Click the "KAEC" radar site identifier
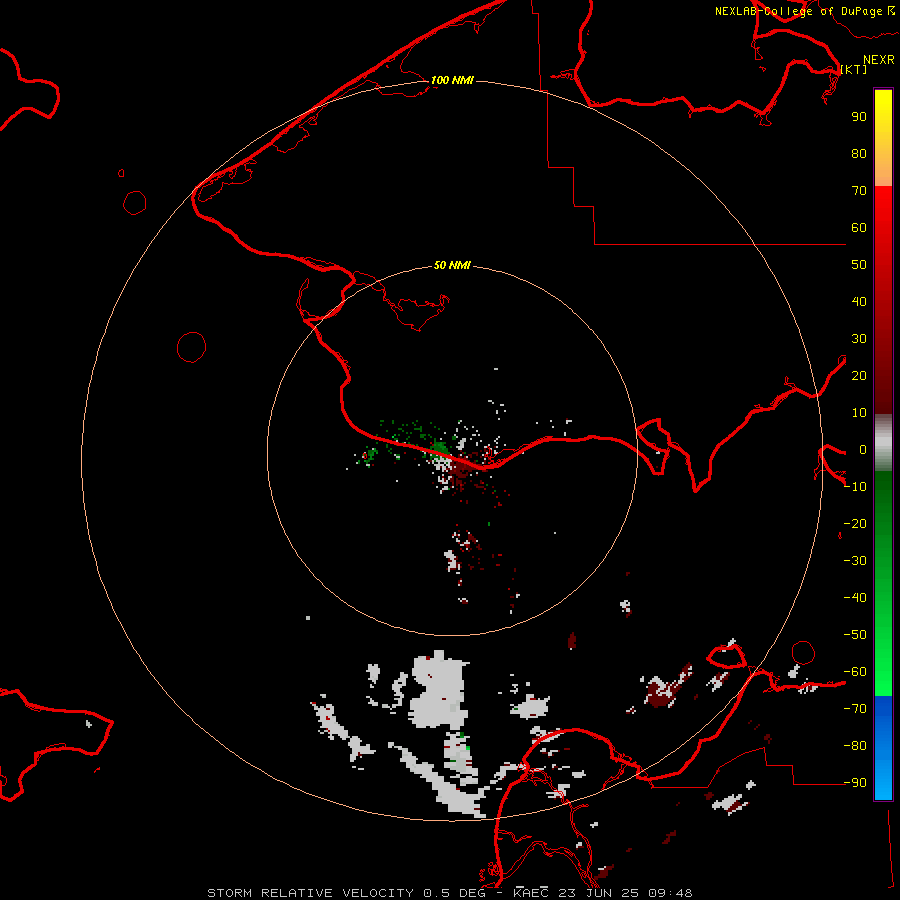 coord(530,893)
